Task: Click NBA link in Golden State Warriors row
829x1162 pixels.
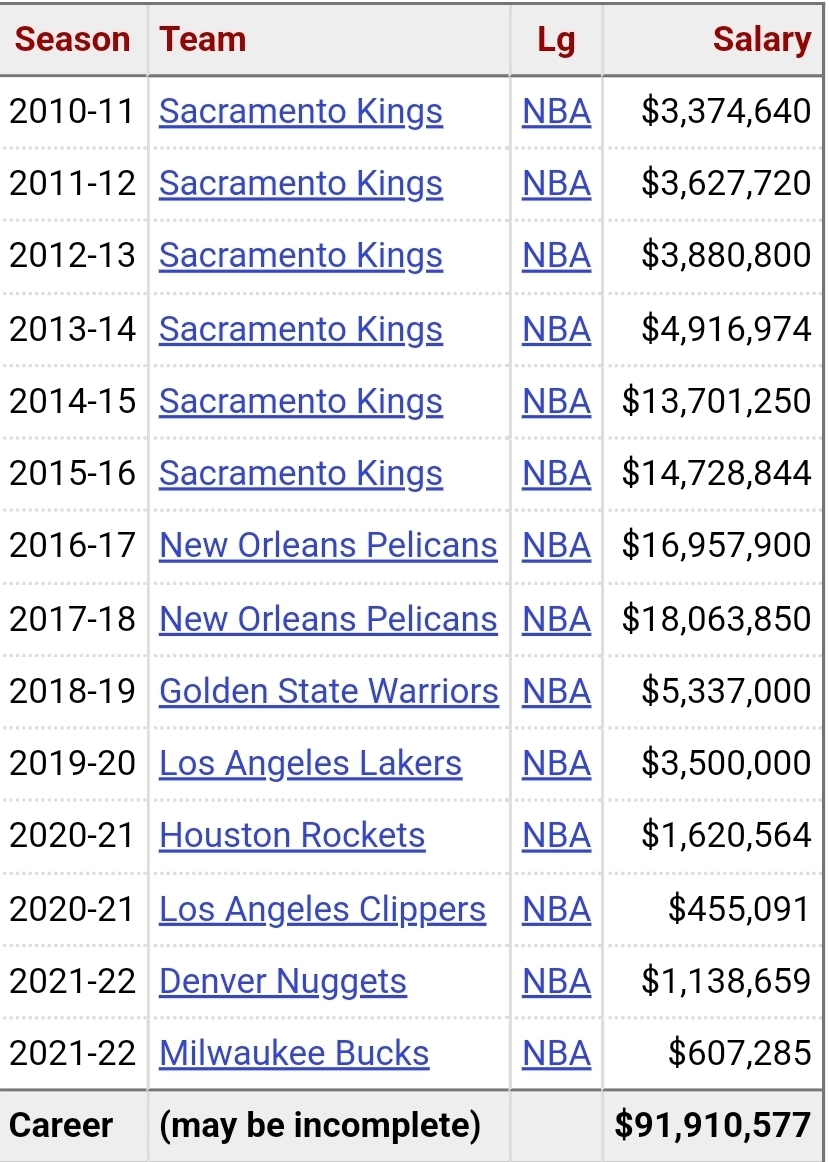Action: pyautogui.click(x=556, y=691)
